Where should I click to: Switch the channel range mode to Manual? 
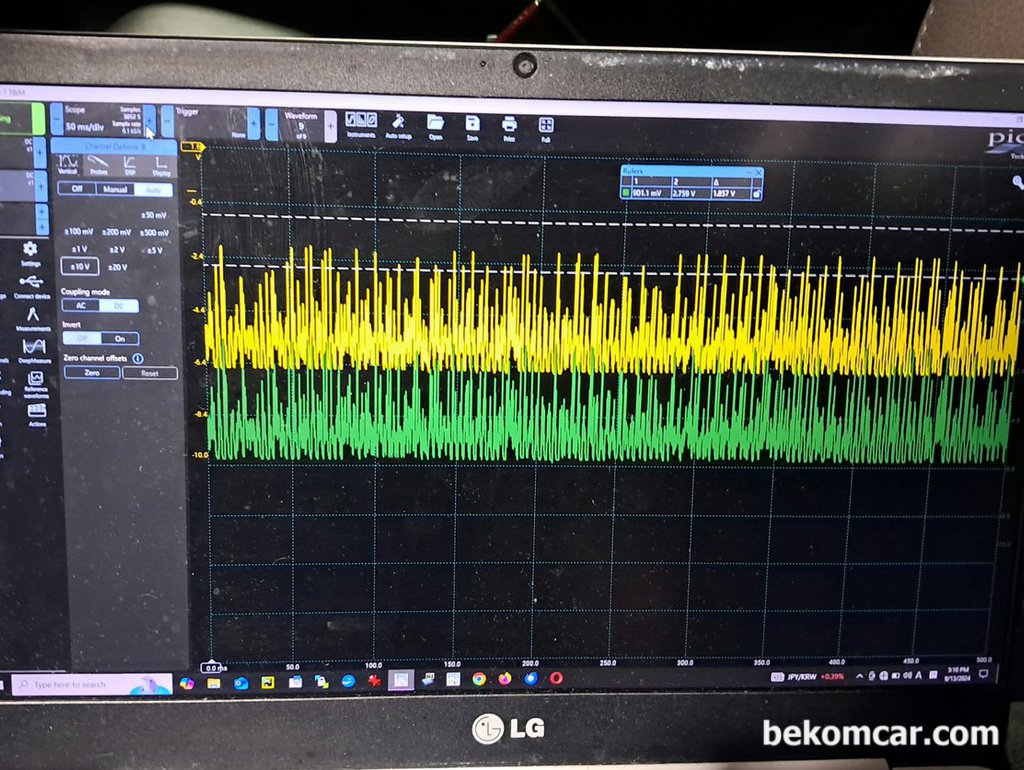(115, 188)
